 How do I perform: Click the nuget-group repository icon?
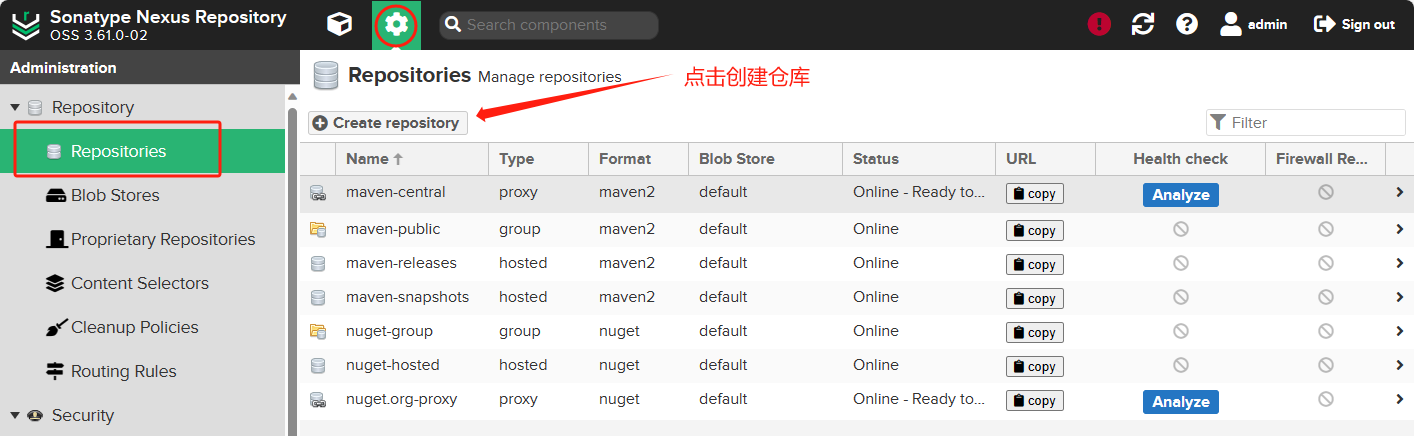tap(318, 332)
